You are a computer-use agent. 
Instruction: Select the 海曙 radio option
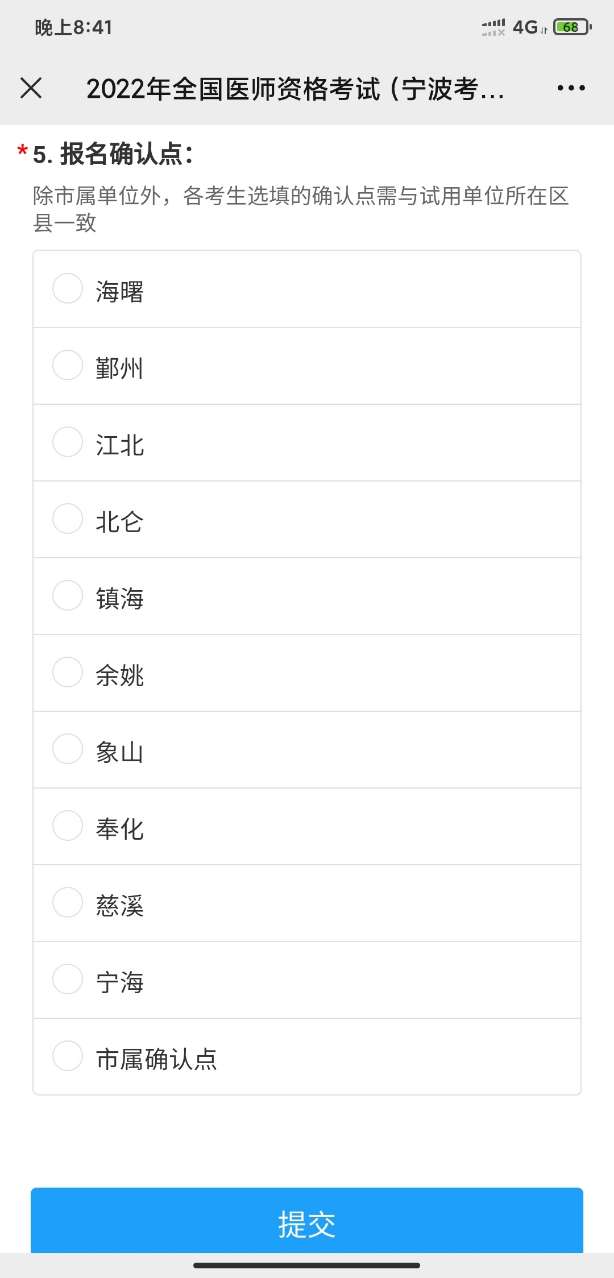[68, 289]
